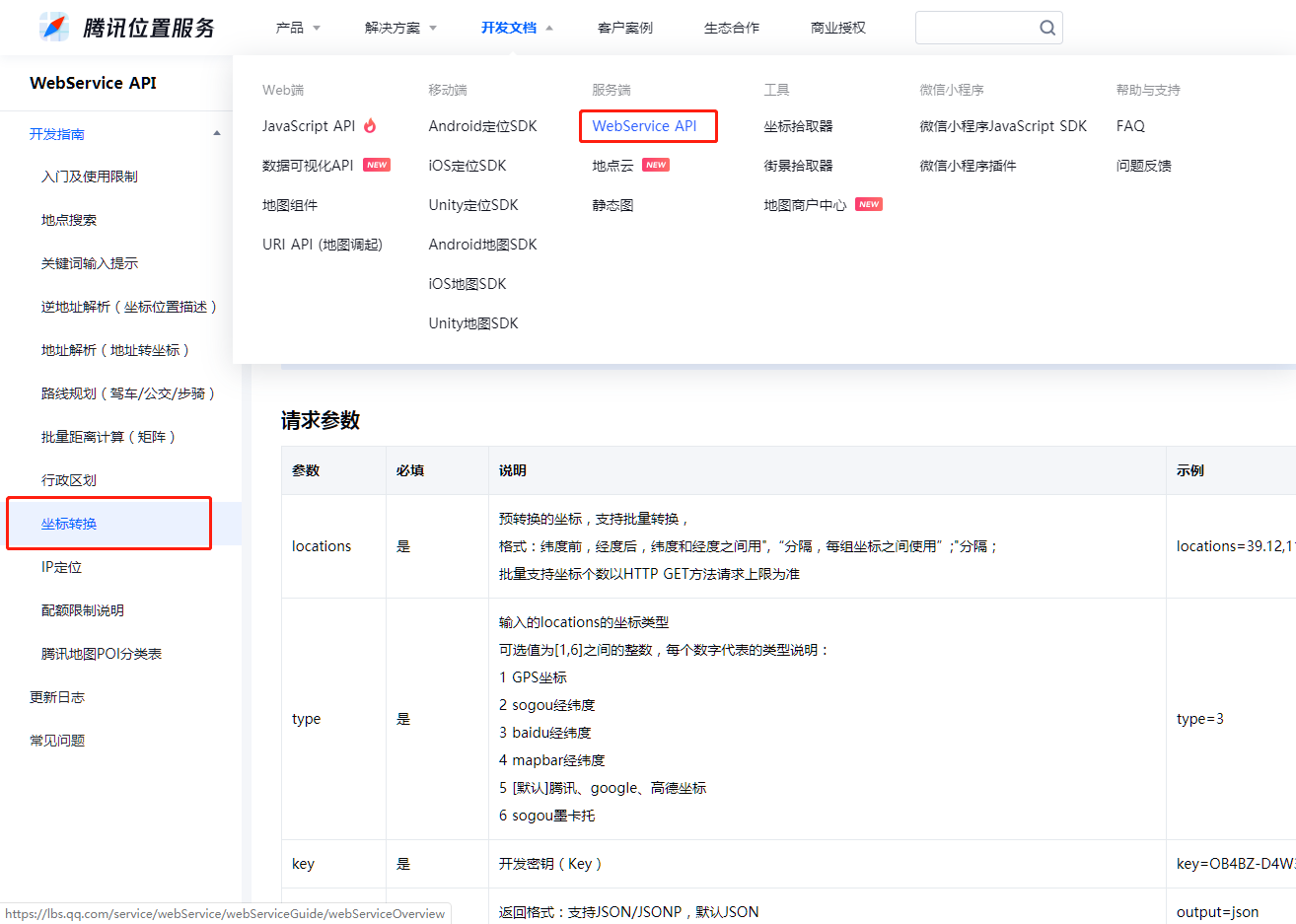This screenshot has height=924, width=1296.
Task: Open IP定位 in sidebar
Action: pos(61,567)
